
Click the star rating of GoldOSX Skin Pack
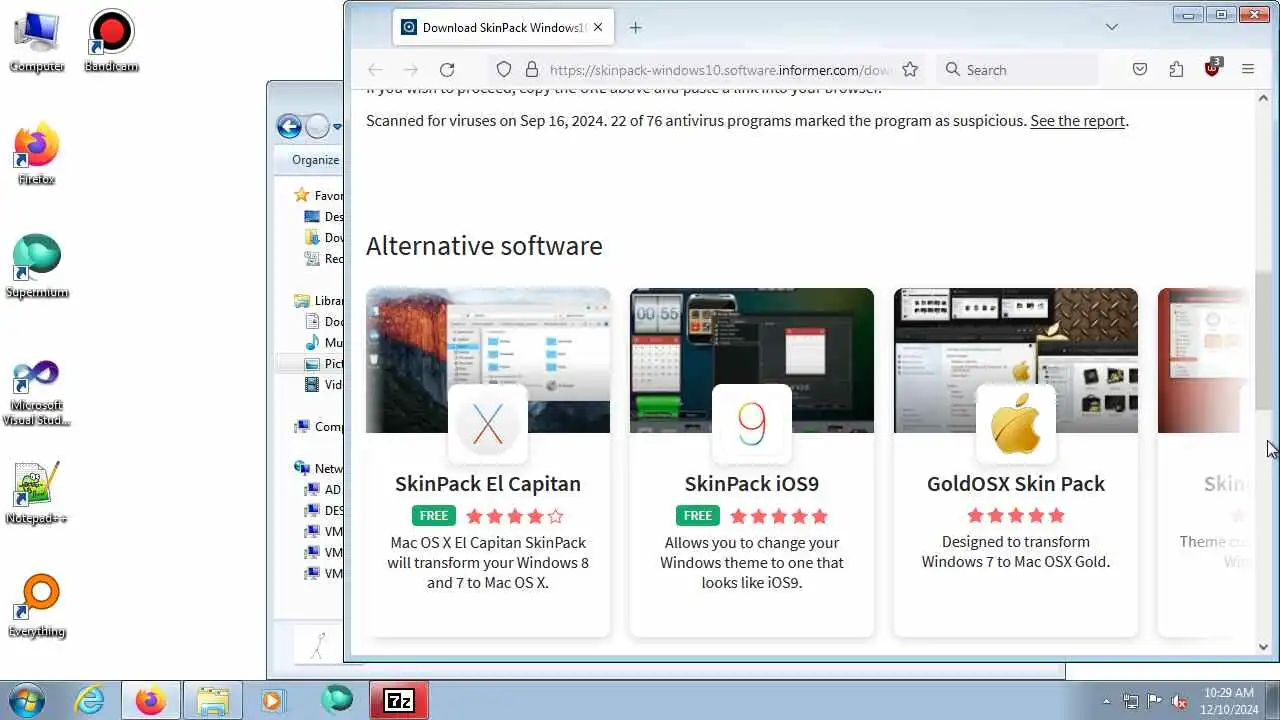click(1016, 516)
